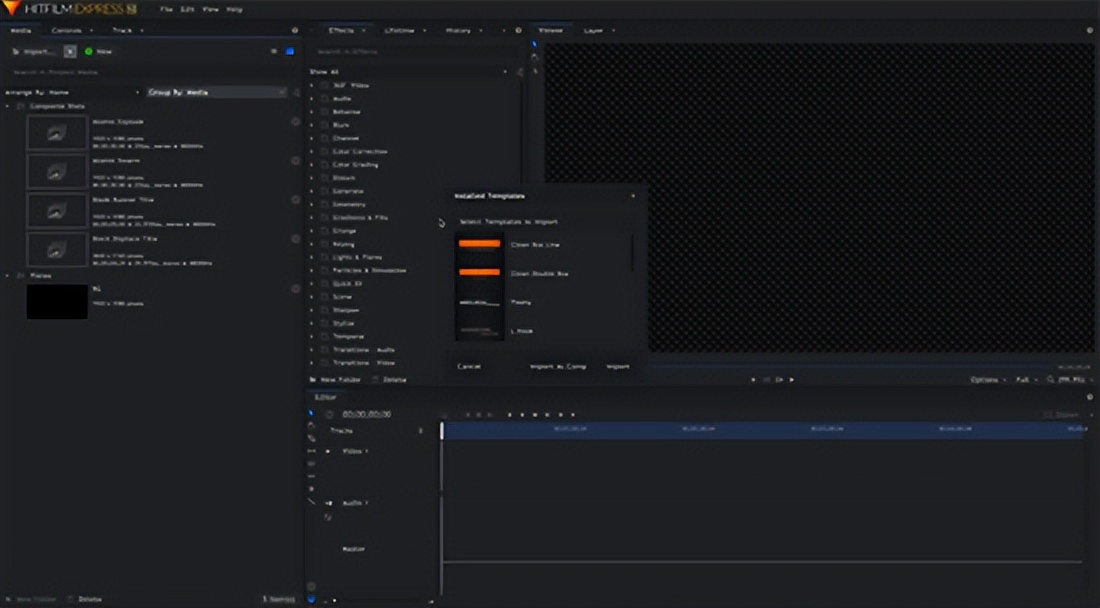Select the Clean Bar Line template thumbnail

tap(479, 244)
